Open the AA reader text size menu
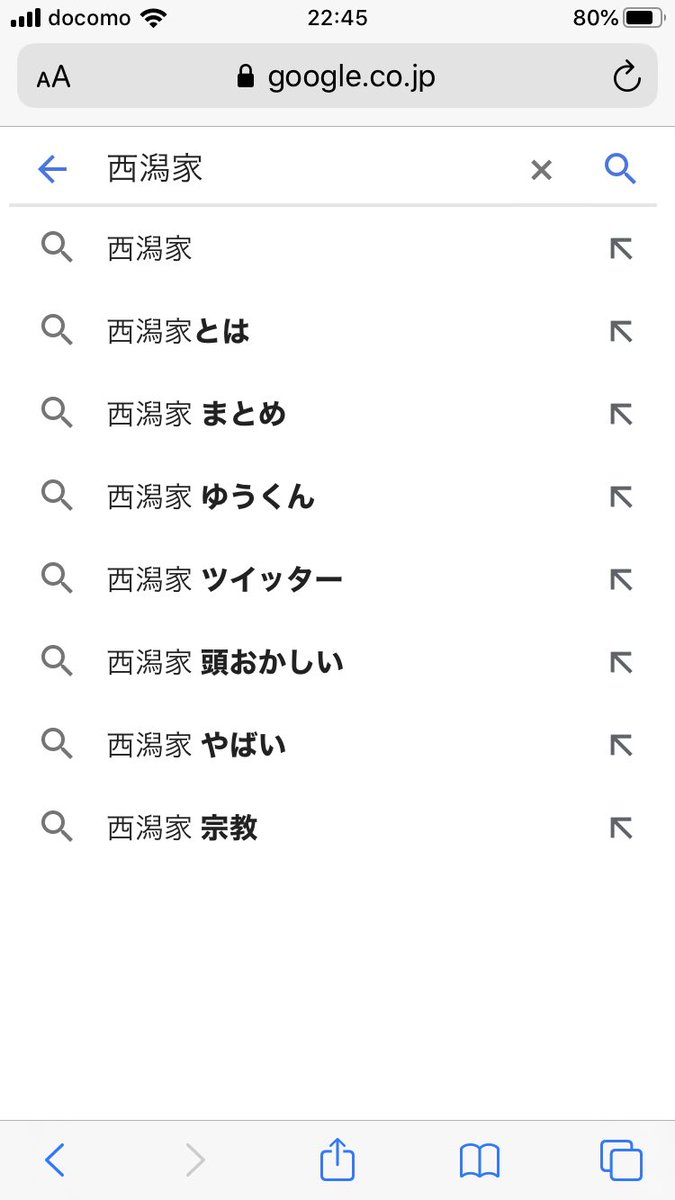The width and height of the screenshot is (675, 1200). [53, 78]
